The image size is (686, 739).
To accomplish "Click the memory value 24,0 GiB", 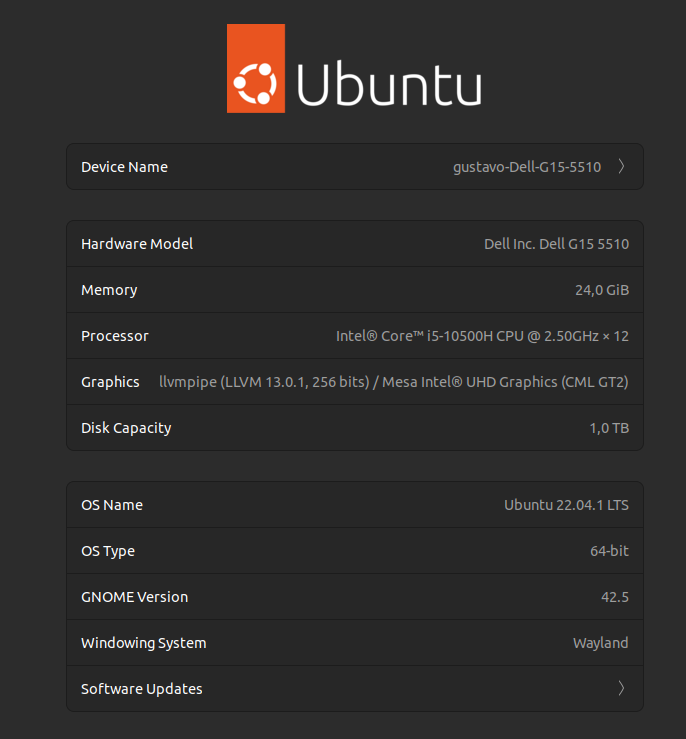I will pyautogui.click(x=602, y=290).
